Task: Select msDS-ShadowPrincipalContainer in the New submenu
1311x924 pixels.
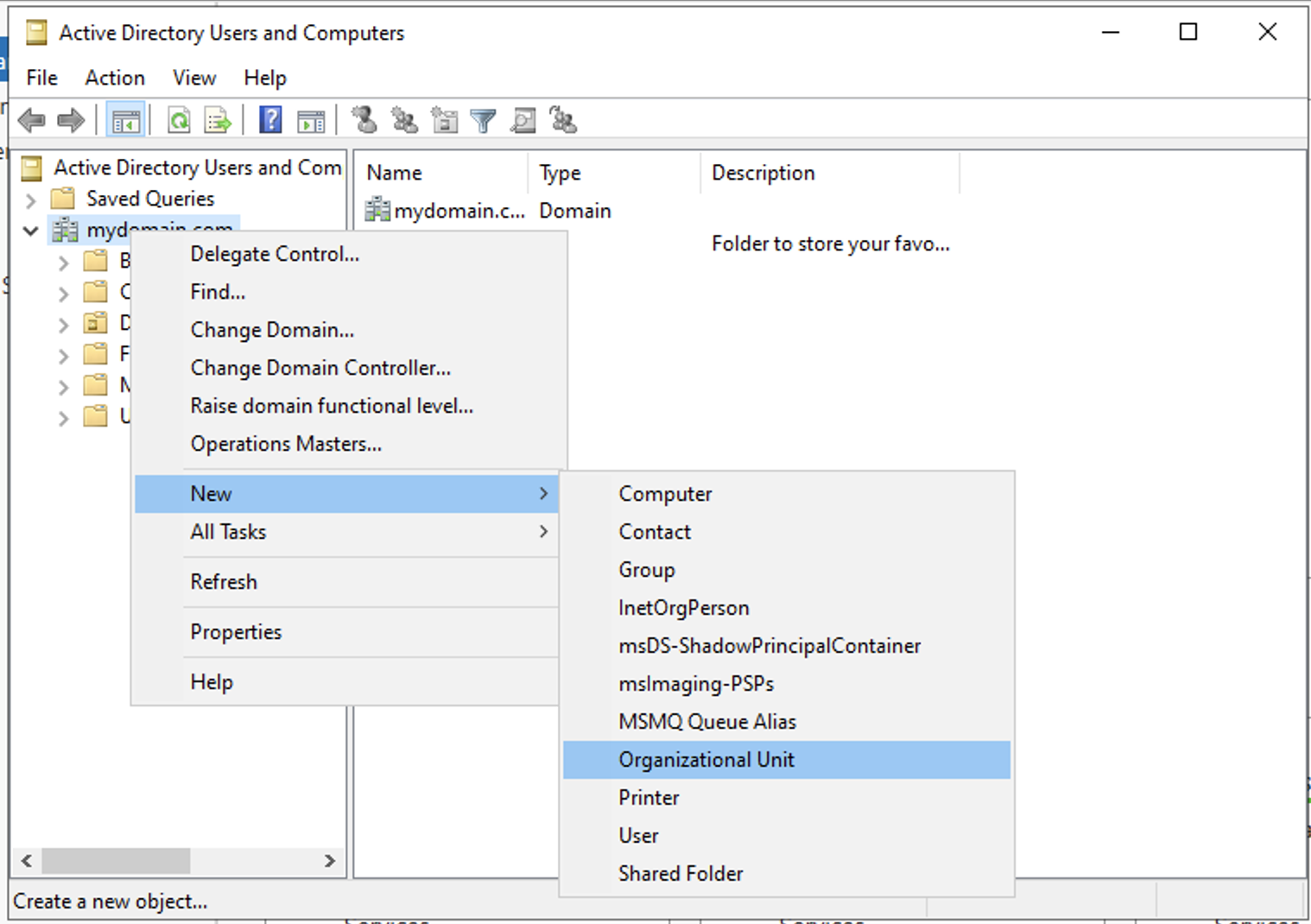Action: pos(787,646)
